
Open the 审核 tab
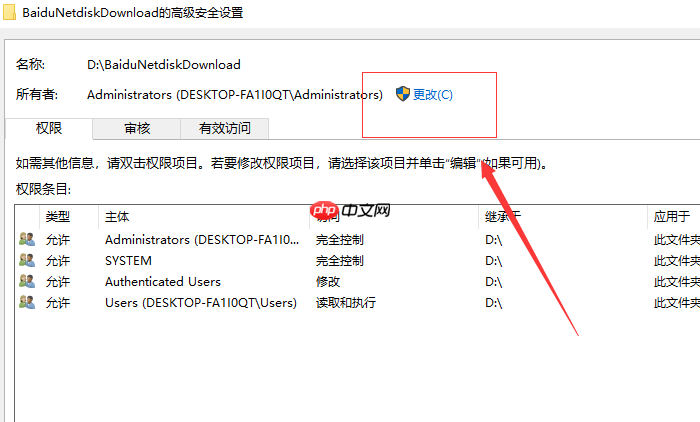137,129
